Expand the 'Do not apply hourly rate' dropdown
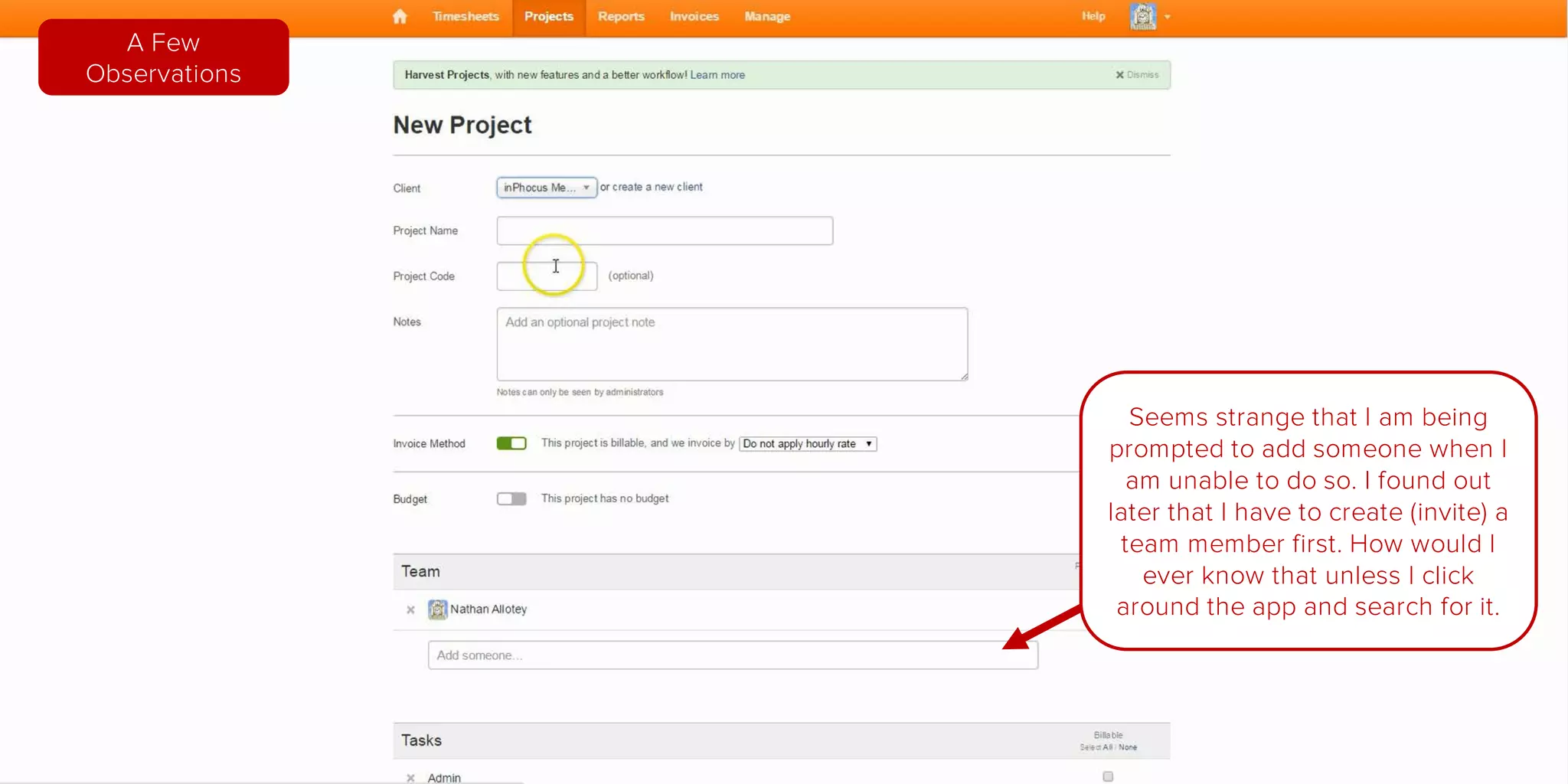Screen dimensions: 1568x784 click(x=807, y=444)
